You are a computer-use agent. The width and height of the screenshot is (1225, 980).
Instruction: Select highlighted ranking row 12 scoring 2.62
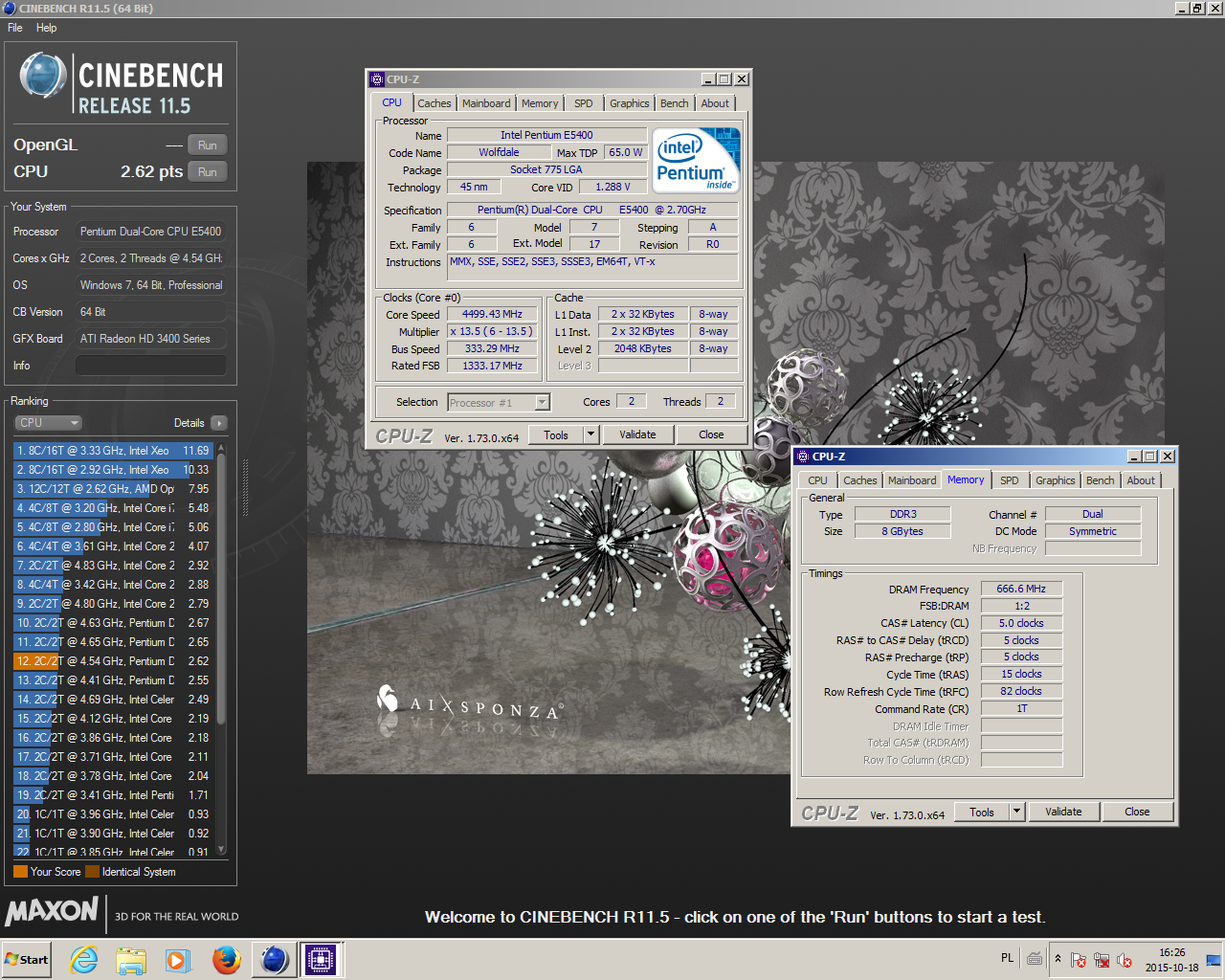[112, 661]
